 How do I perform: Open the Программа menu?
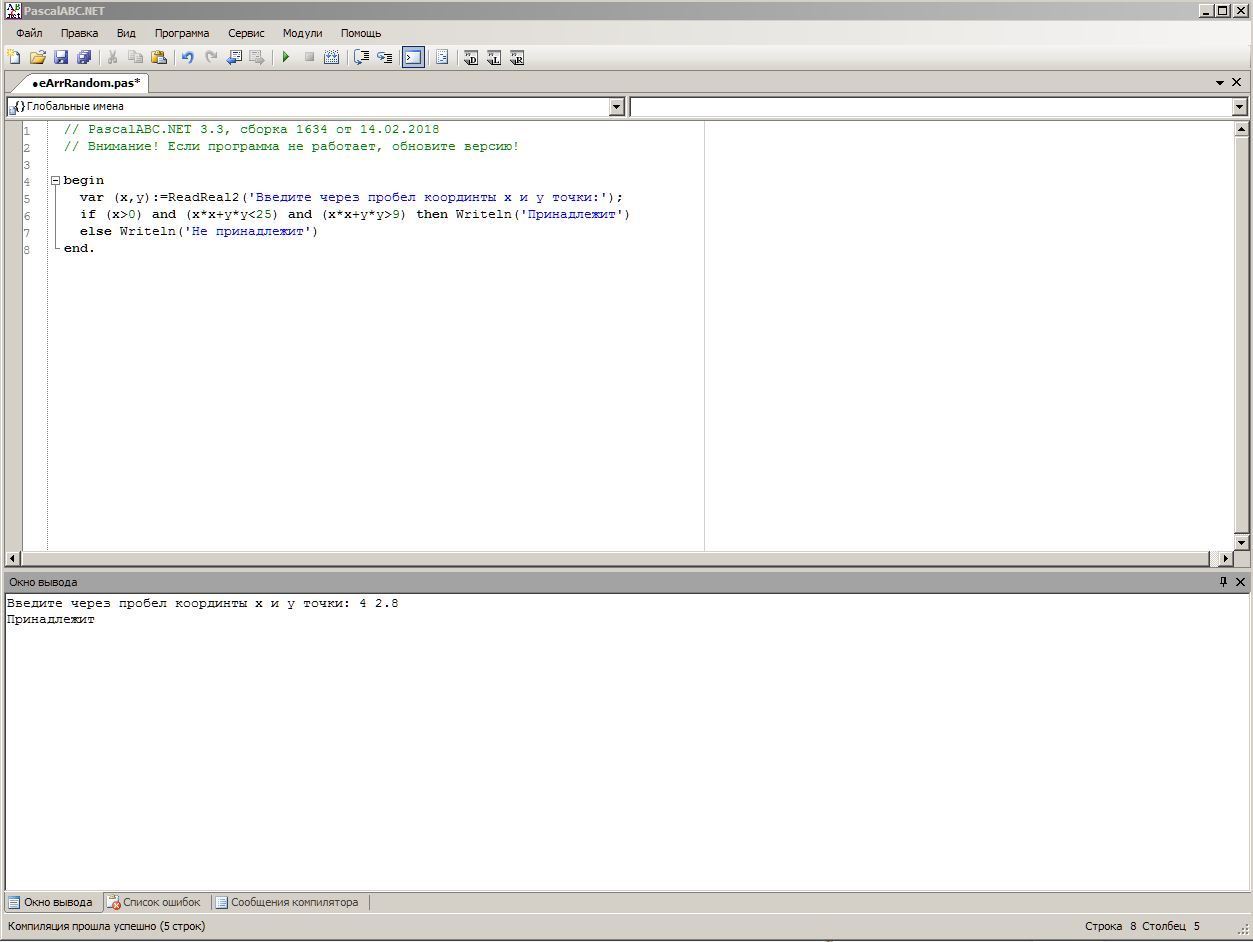[181, 33]
